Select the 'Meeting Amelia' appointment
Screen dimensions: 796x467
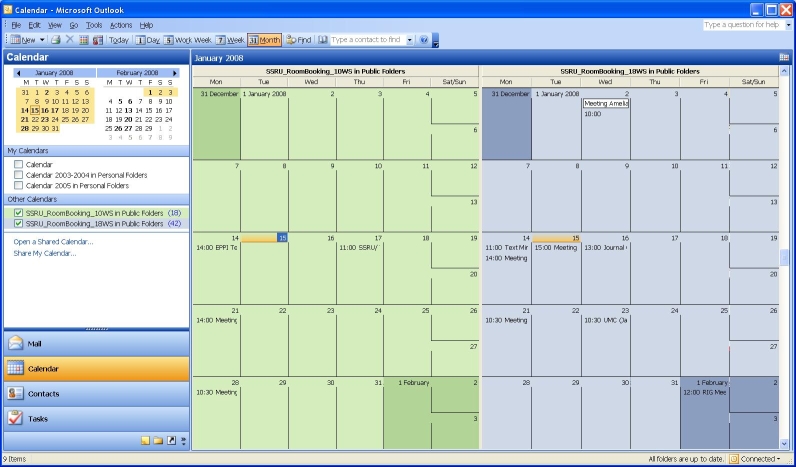click(x=606, y=104)
